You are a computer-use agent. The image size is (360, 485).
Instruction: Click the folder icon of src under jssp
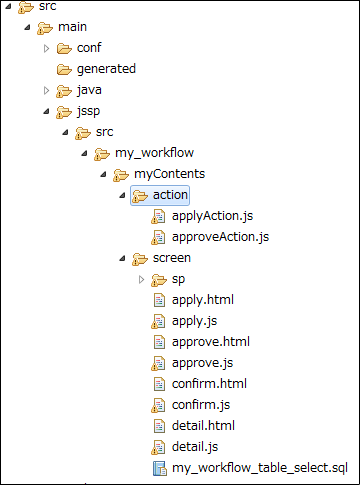click(x=83, y=133)
